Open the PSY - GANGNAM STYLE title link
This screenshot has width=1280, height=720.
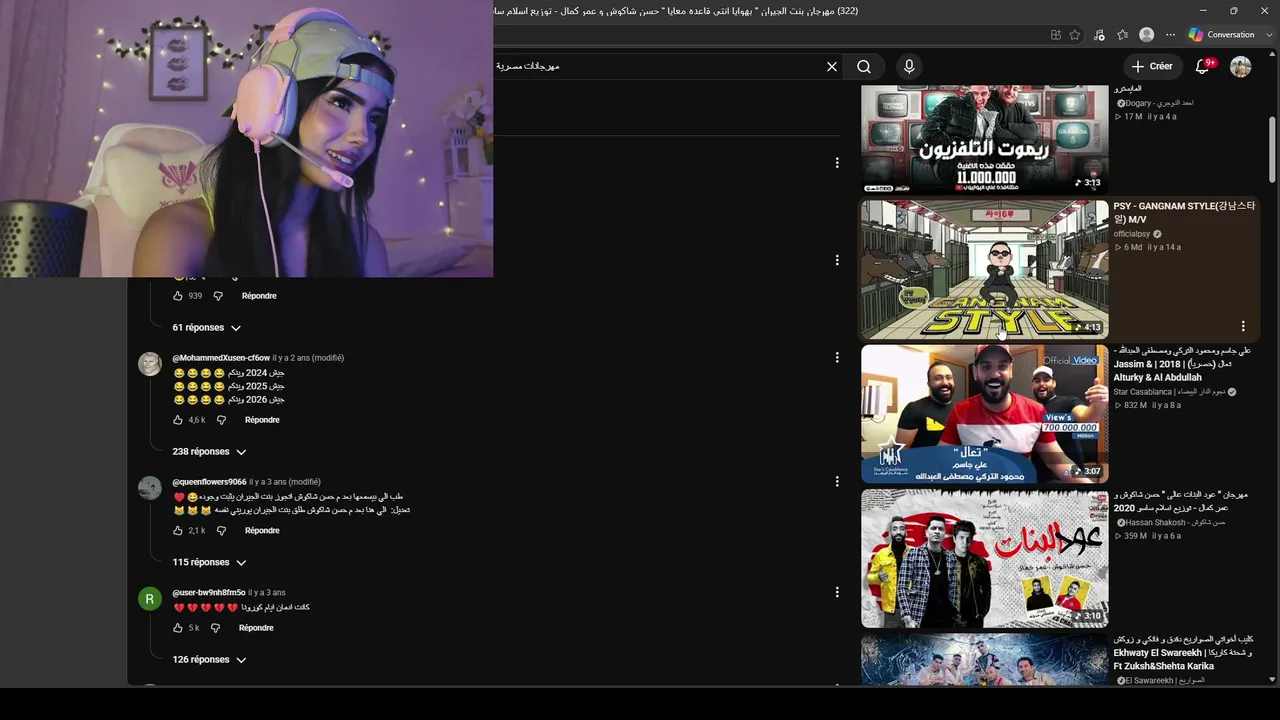(1184, 213)
